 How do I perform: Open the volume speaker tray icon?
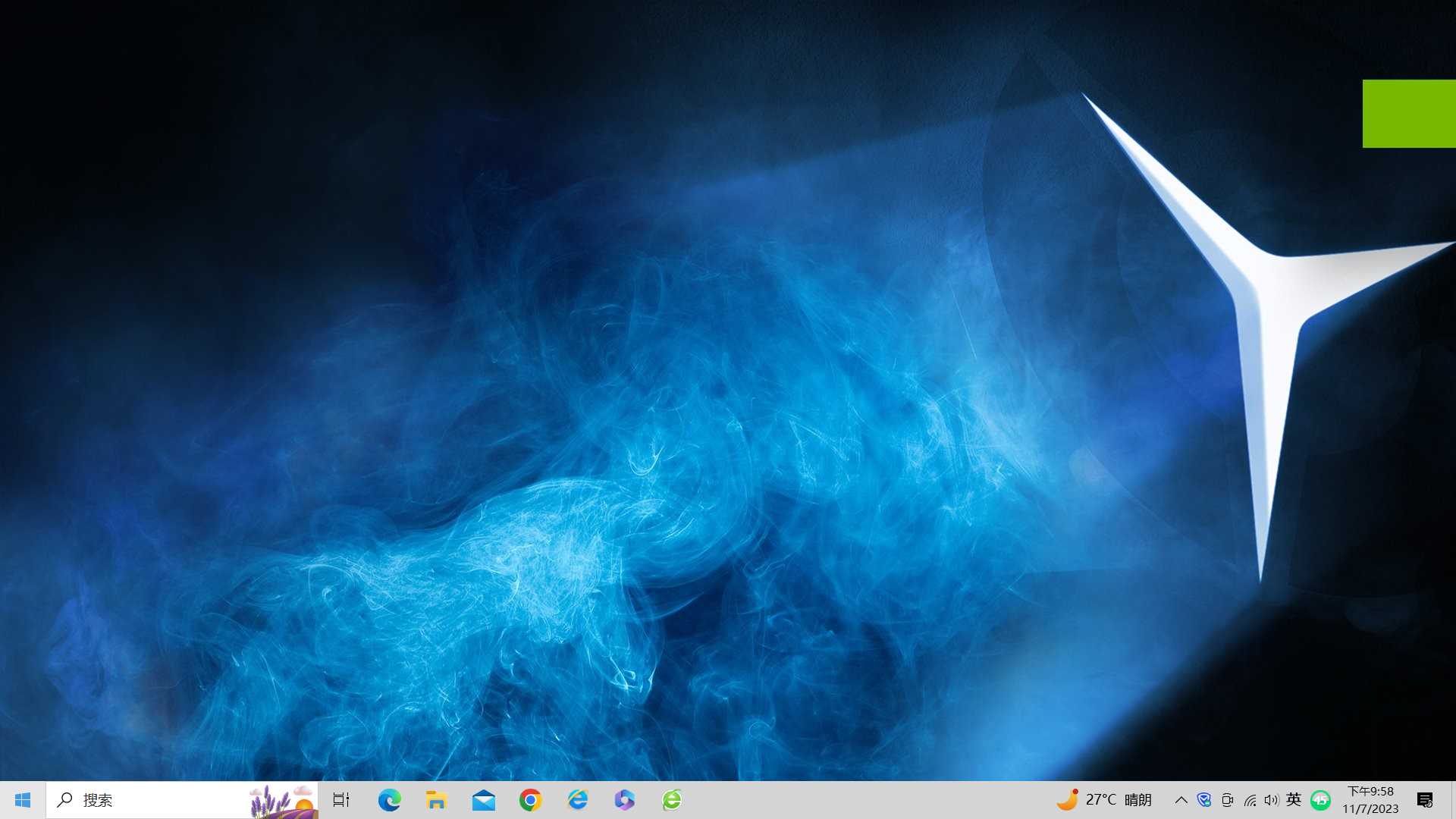[1272, 800]
